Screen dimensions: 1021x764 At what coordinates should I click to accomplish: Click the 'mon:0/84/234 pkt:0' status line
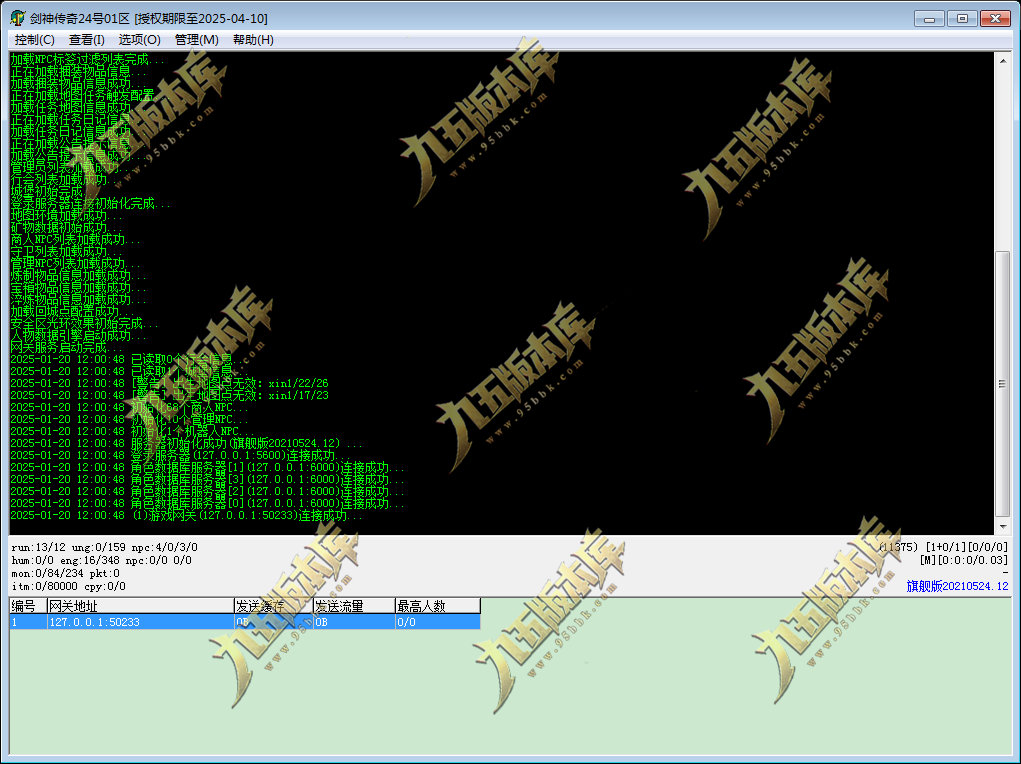(65, 573)
